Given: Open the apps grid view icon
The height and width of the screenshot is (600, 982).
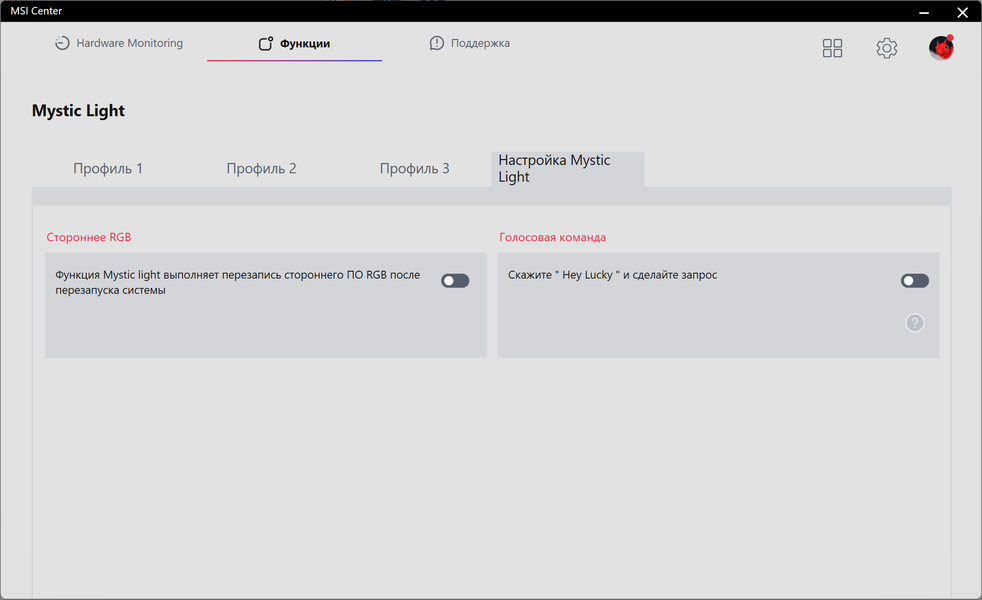Looking at the screenshot, I should pos(832,48).
